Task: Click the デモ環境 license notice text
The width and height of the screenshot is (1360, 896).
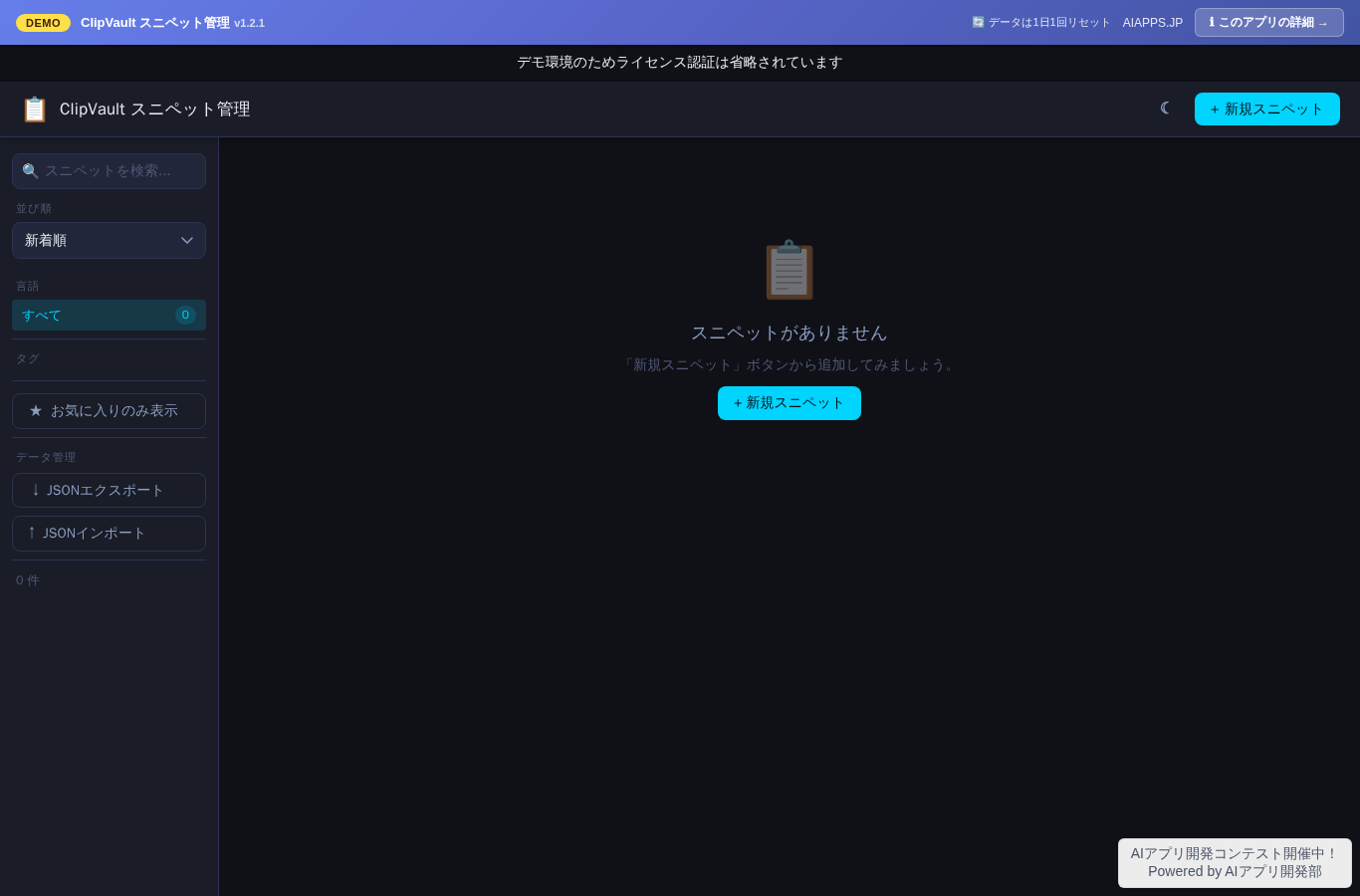Action: point(680,63)
